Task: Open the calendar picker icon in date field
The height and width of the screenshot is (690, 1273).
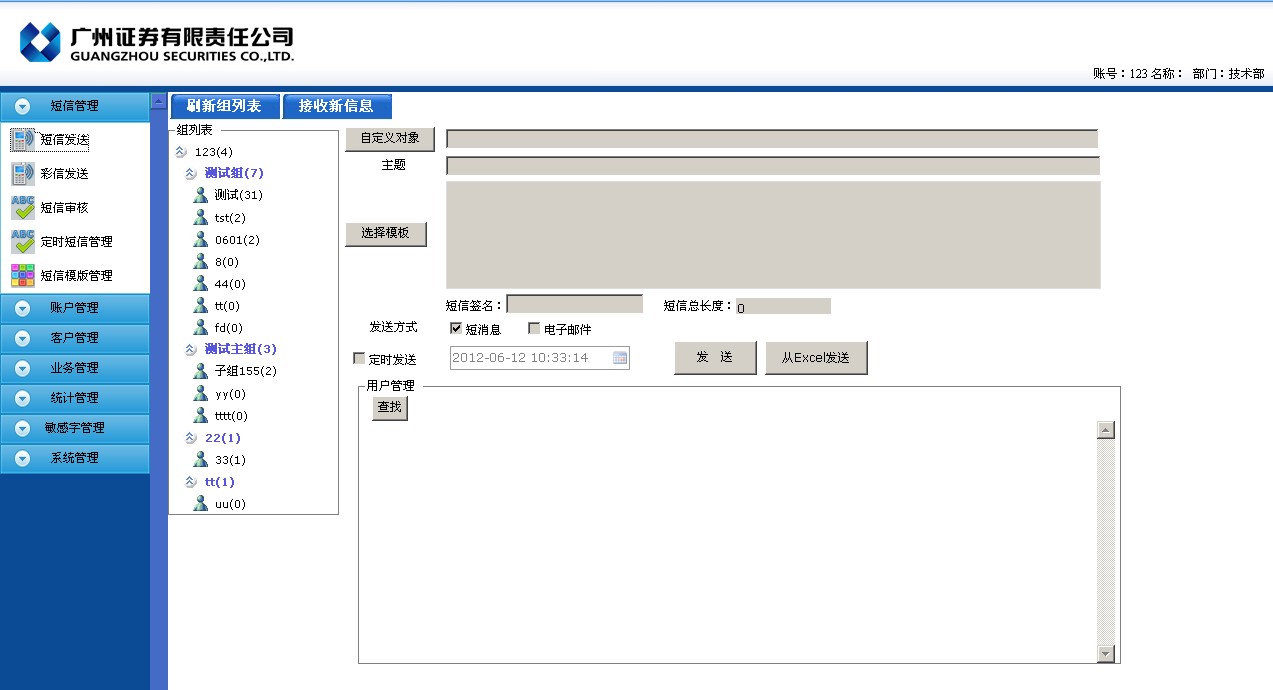Action: coord(620,358)
